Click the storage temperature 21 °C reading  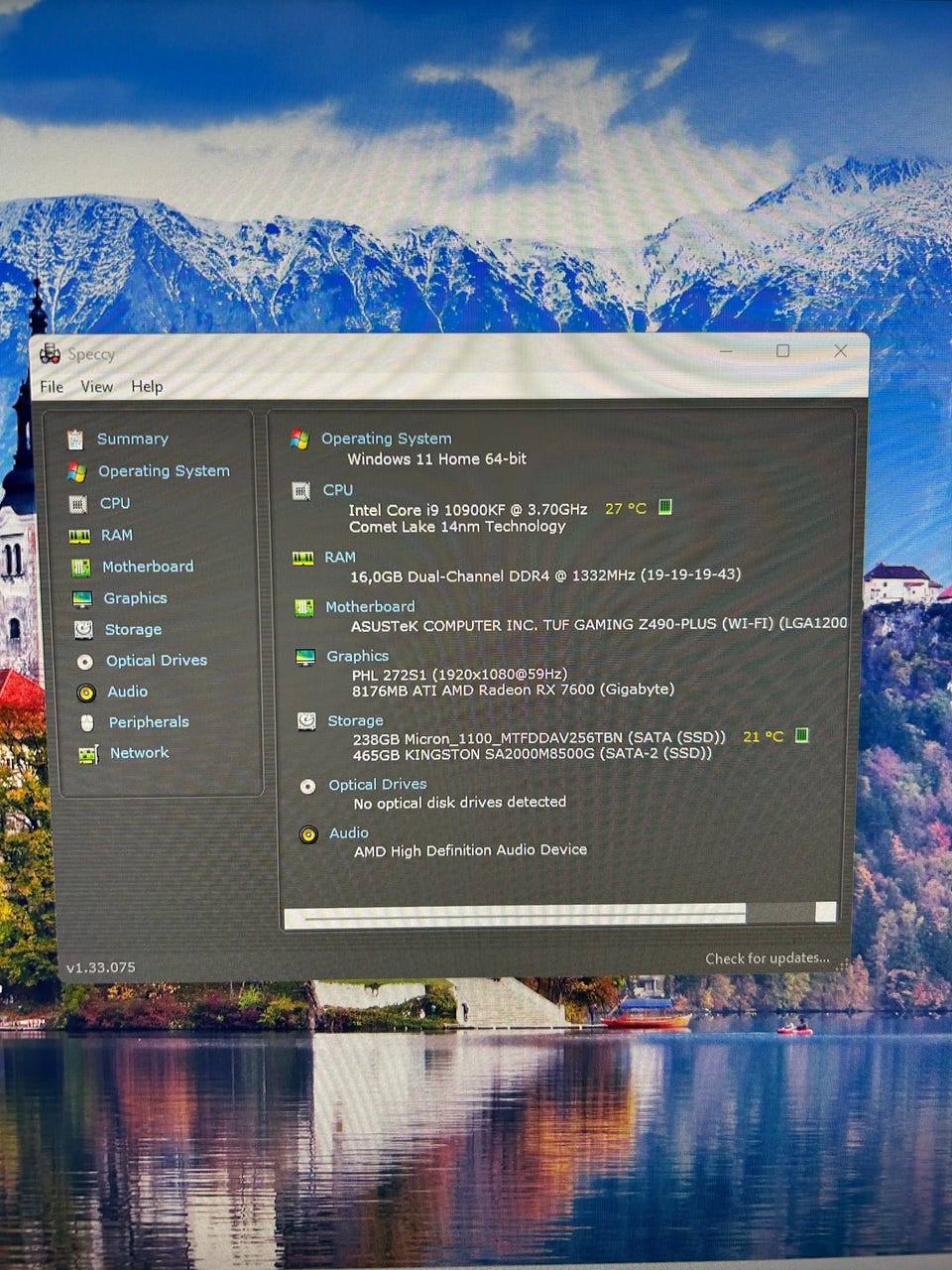click(x=763, y=737)
